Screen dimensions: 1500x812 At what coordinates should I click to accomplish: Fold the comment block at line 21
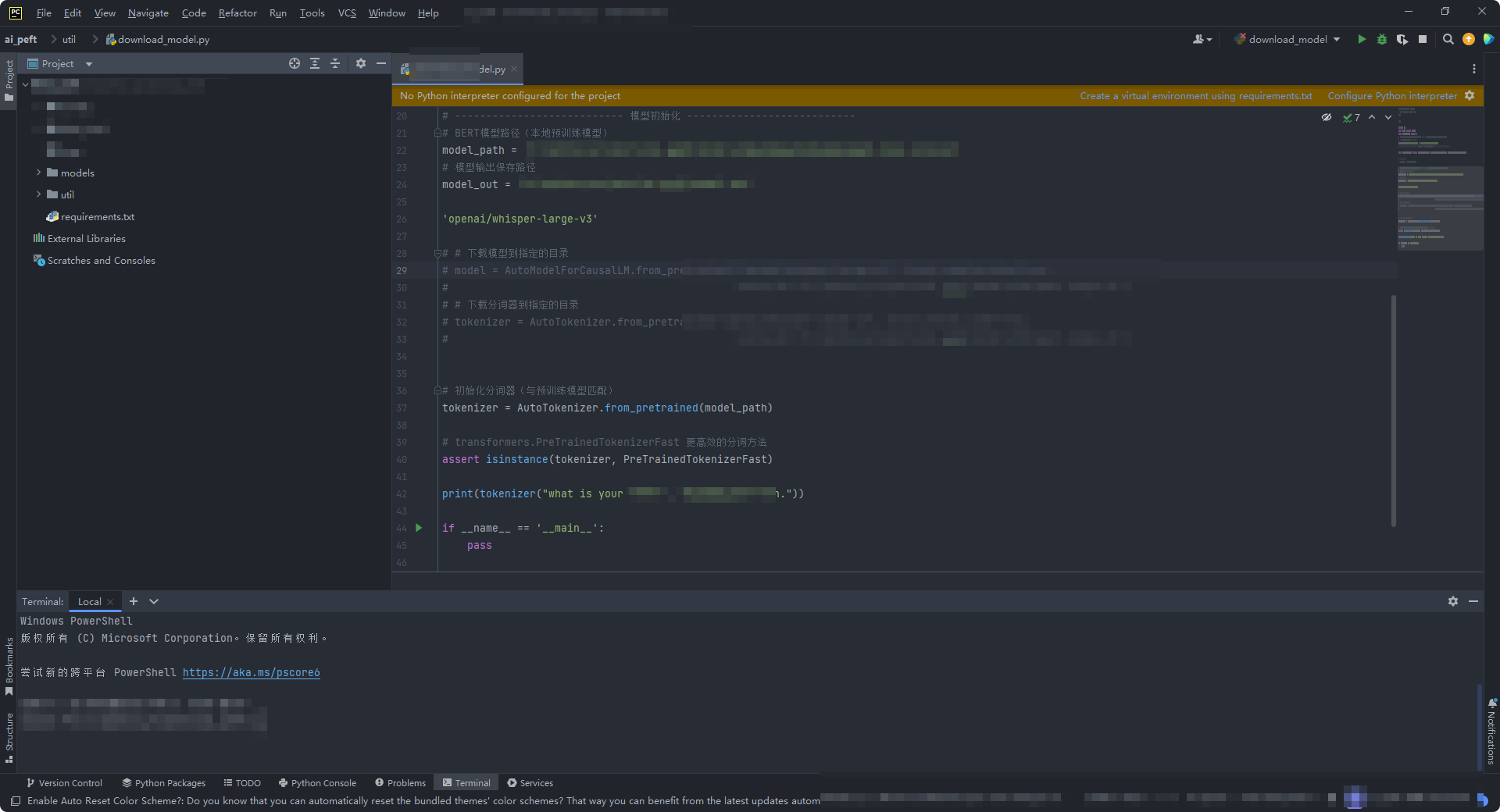point(437,133)
